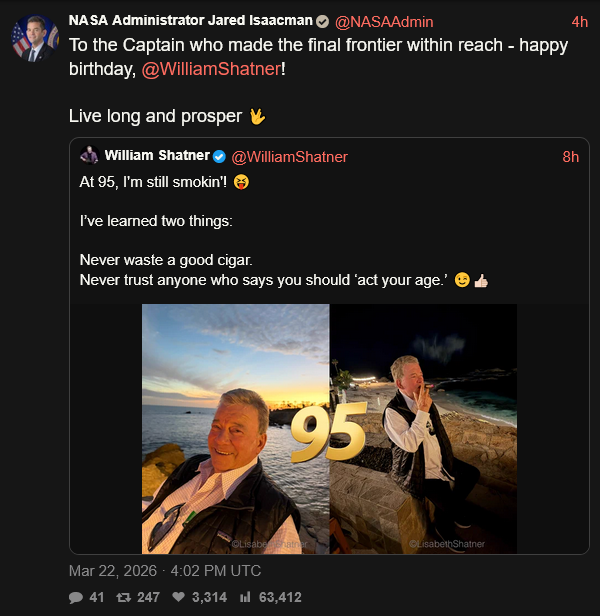Open the quoted tweet's 8h timestamp
Image resolution: width=600 pixels, height=616 pixels.
570,157
